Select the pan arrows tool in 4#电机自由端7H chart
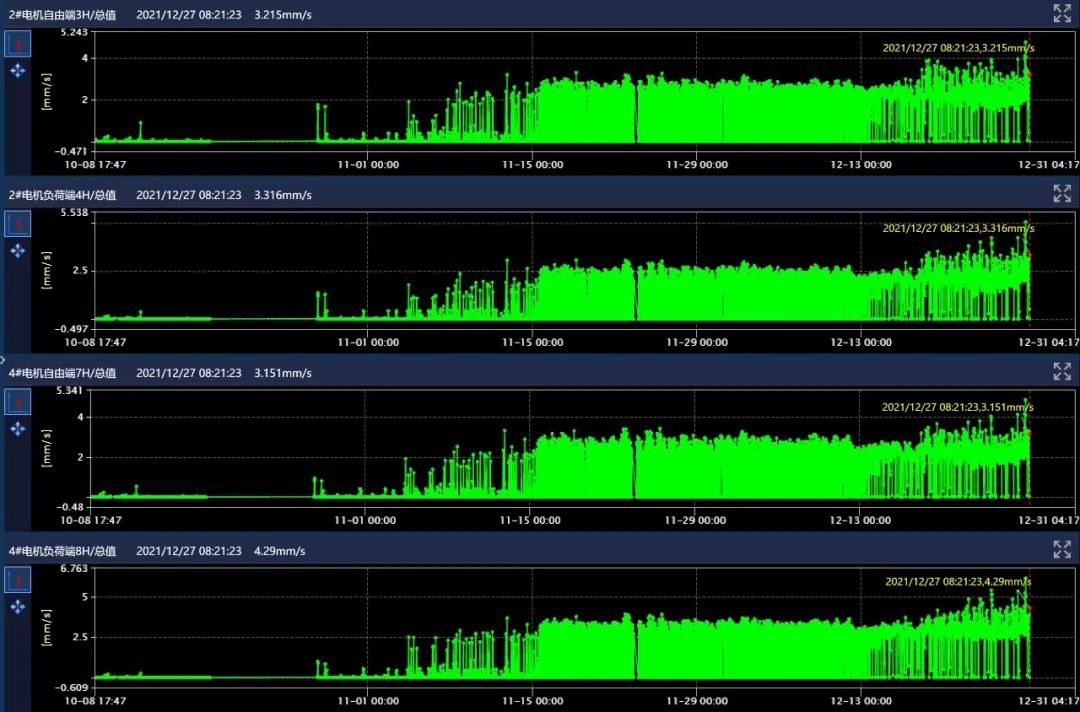Screen dimensions: 1080x712 18,429
